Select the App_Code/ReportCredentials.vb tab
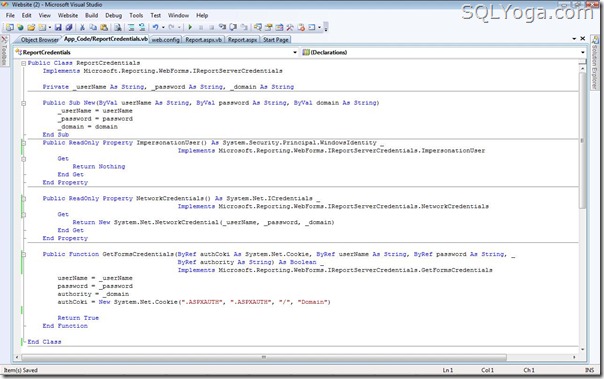The width and height of the screenshot is (604, 379). 106,39
